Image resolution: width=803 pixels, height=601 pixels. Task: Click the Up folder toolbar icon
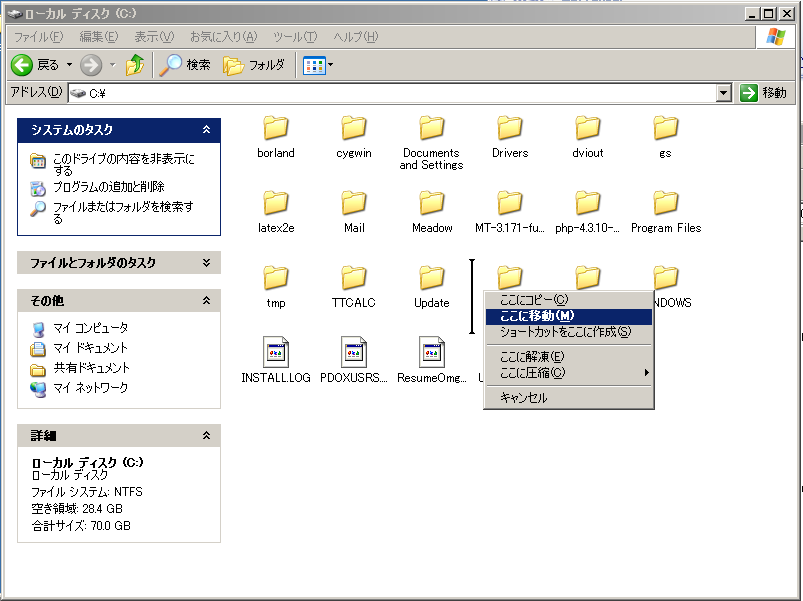(x=135, y=65)
